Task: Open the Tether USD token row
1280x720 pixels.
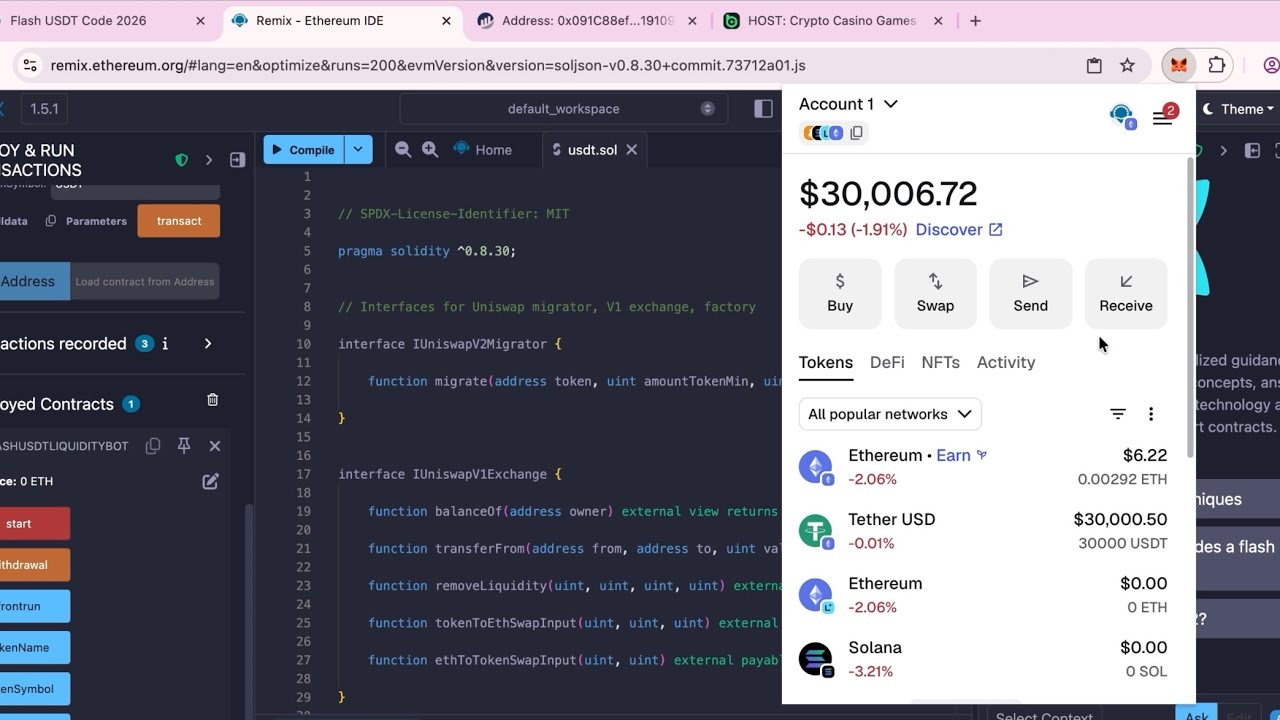Action: click(x=983, y=531)
